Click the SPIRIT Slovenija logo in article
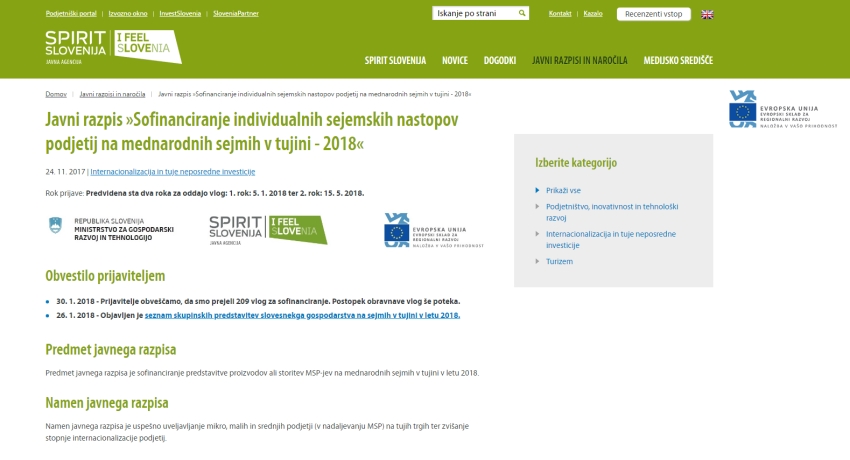This screenshot has width=850, height=460. [x=268, y=230]
